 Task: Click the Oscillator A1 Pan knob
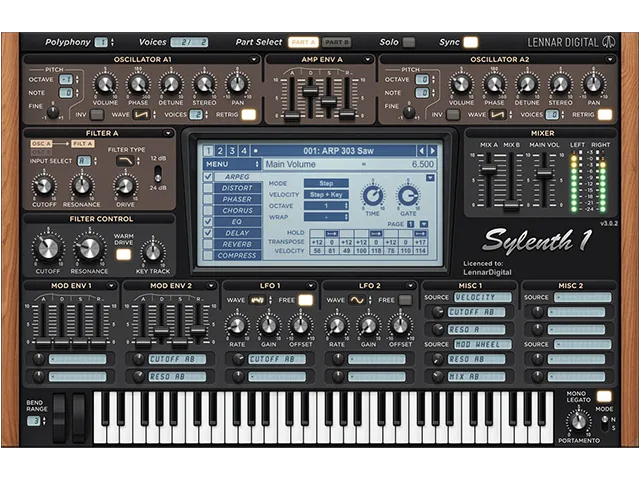pos(237,85)
